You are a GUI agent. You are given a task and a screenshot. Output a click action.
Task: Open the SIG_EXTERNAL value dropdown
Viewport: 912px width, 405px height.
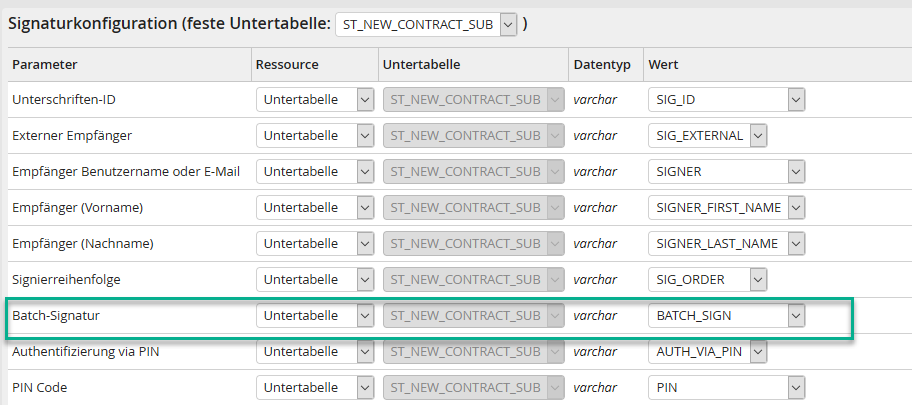click(x=707, y=135)
